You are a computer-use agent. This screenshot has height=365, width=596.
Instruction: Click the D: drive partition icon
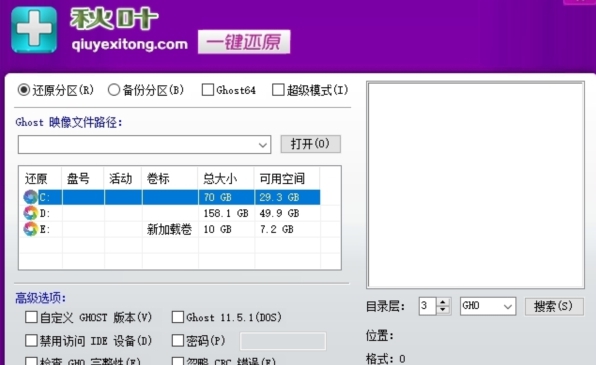point(30,213)
